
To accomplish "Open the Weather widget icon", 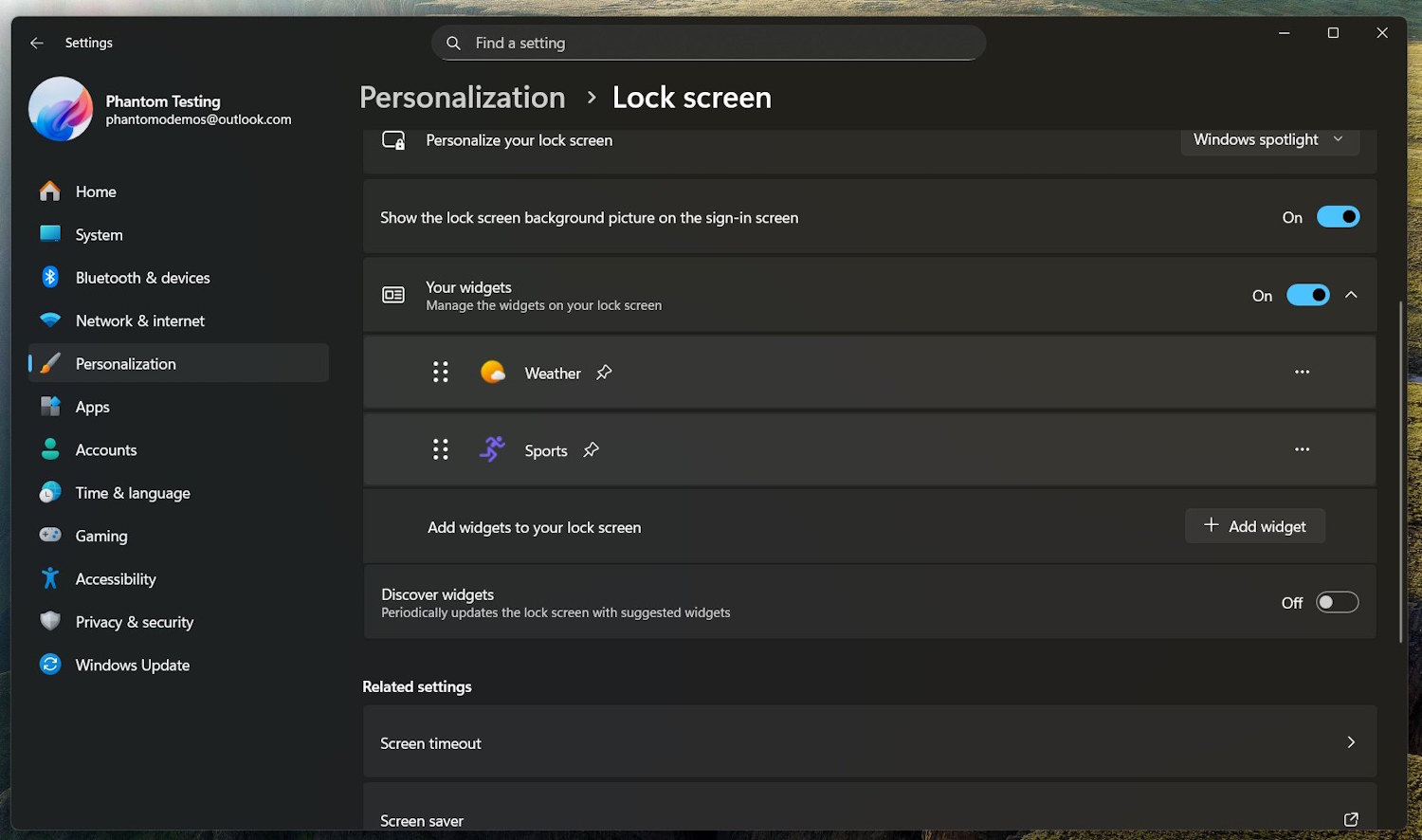I will [492, 372].
